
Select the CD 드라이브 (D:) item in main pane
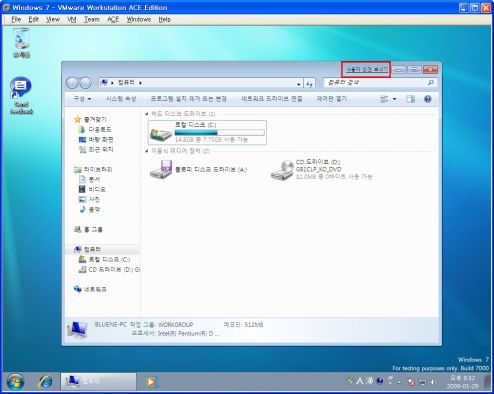322,170
